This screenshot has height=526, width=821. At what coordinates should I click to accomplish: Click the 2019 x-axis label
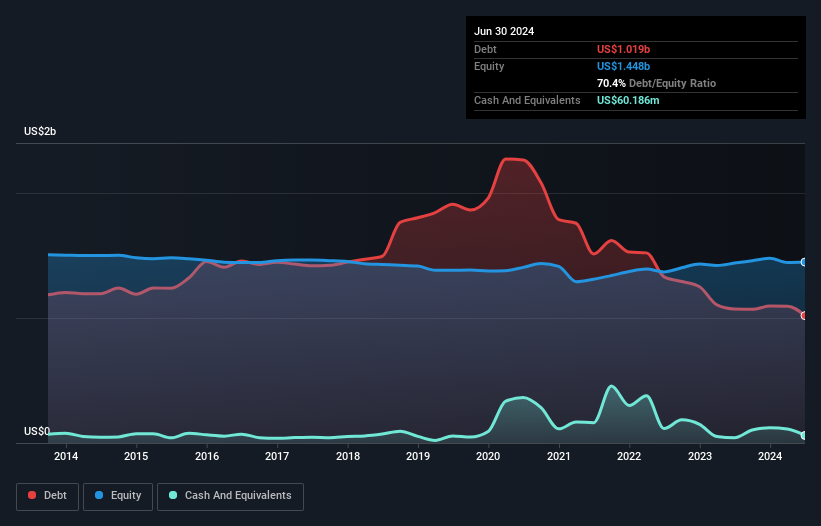[418, 456]
